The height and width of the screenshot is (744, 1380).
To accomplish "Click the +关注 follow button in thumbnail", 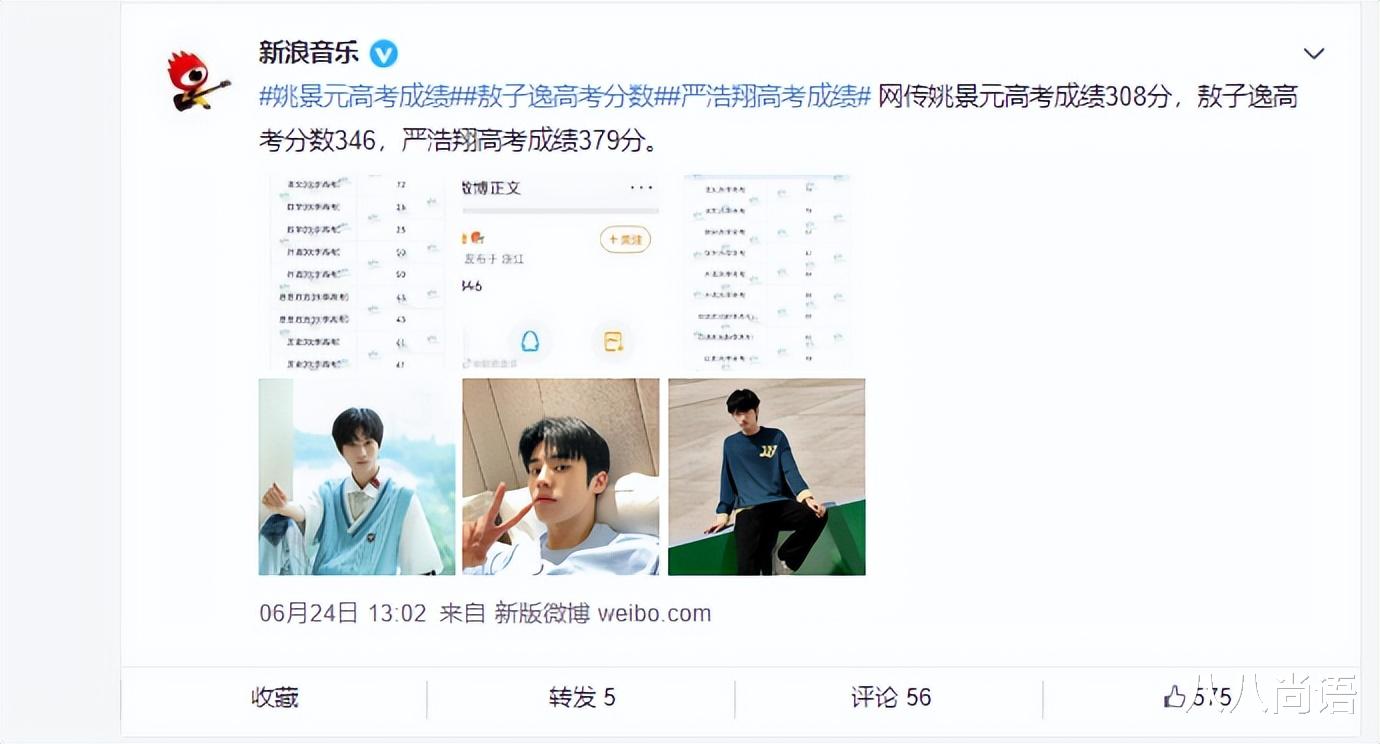I will coord(625,240).
